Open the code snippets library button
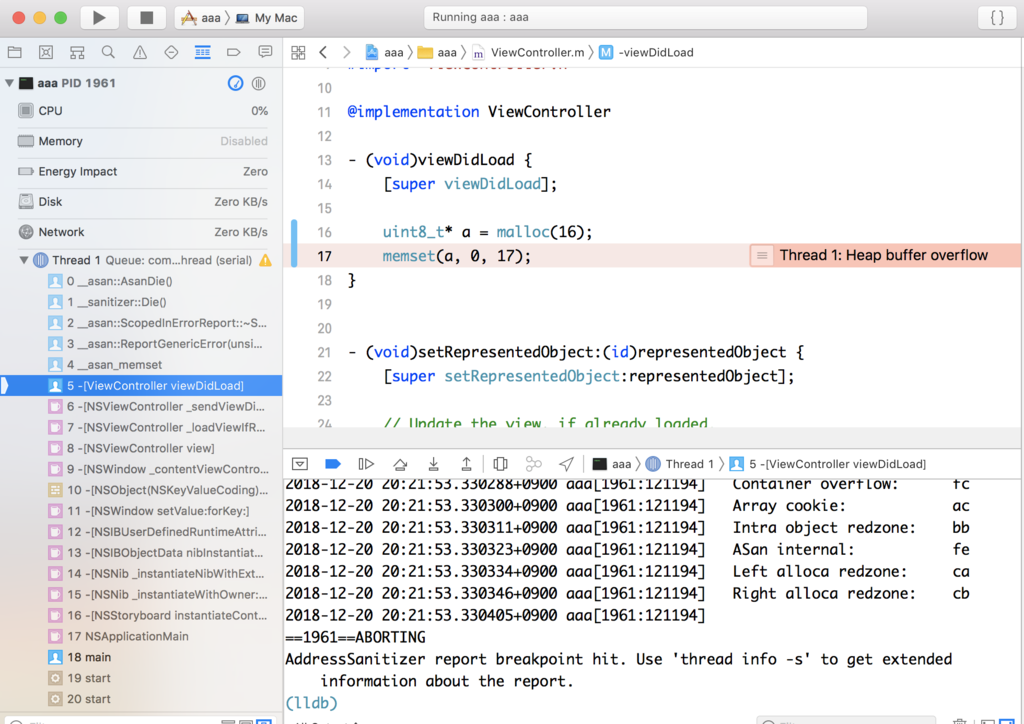This screenshot has width=1024, height=724. 997,18
